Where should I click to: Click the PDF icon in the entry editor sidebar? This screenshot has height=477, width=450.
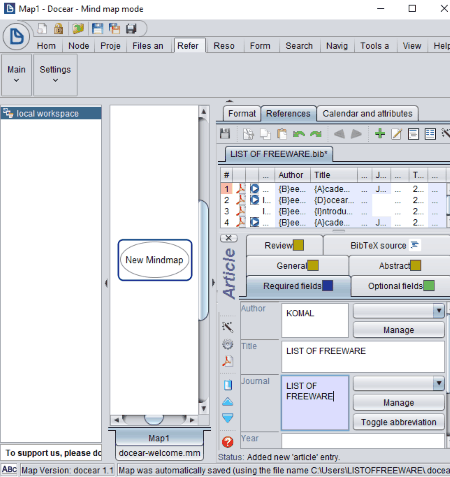[x=228, y=361]
